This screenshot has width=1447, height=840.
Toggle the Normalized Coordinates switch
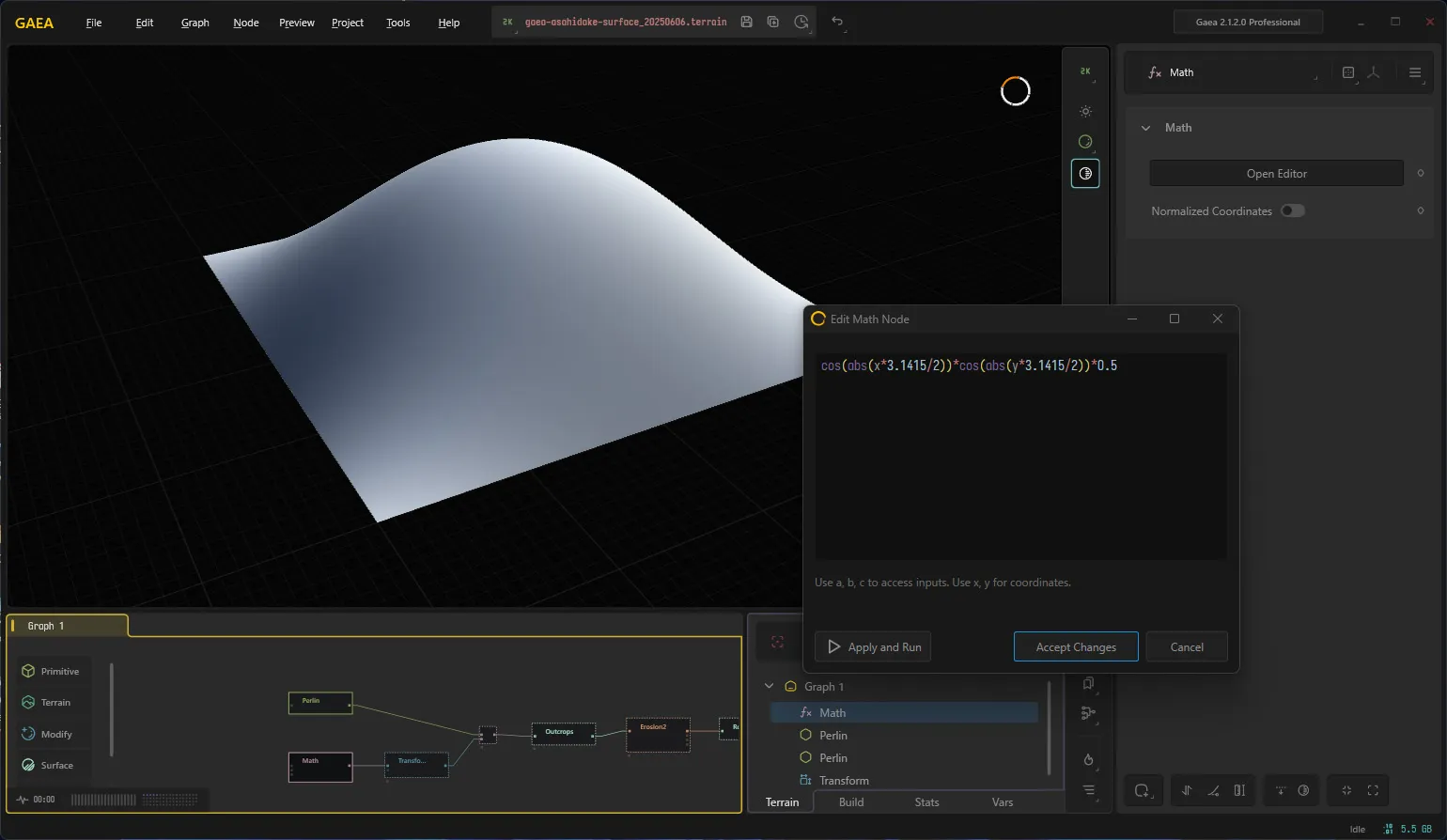(1293, 210)
